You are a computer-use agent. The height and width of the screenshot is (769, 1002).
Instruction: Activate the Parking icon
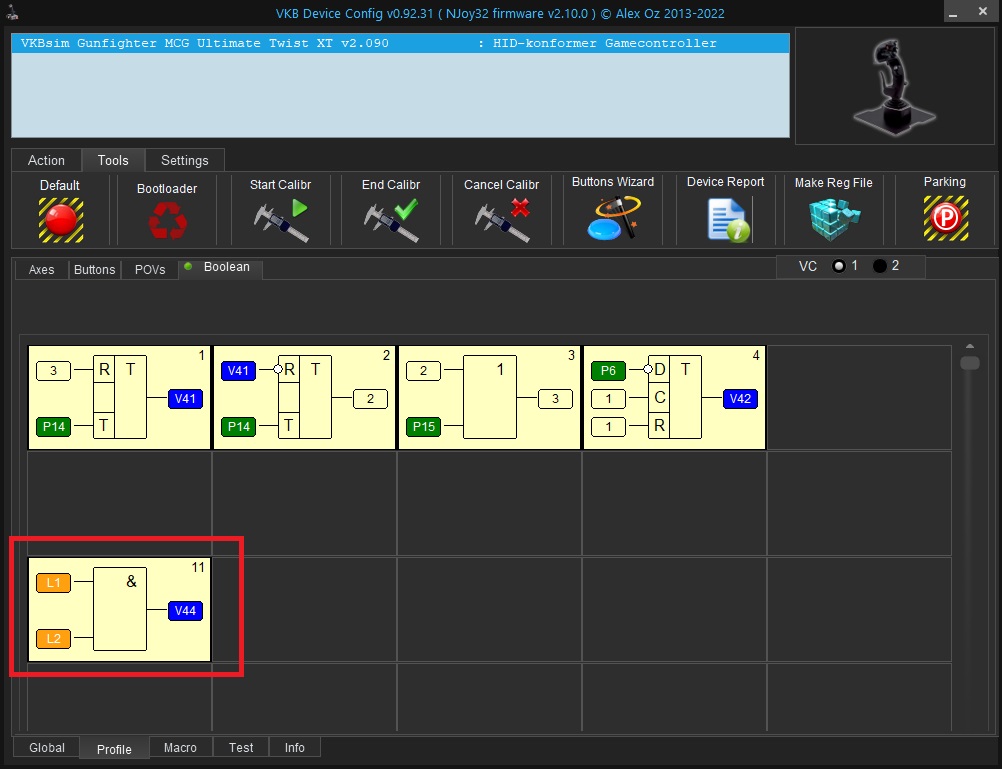(x=946, y=219)
